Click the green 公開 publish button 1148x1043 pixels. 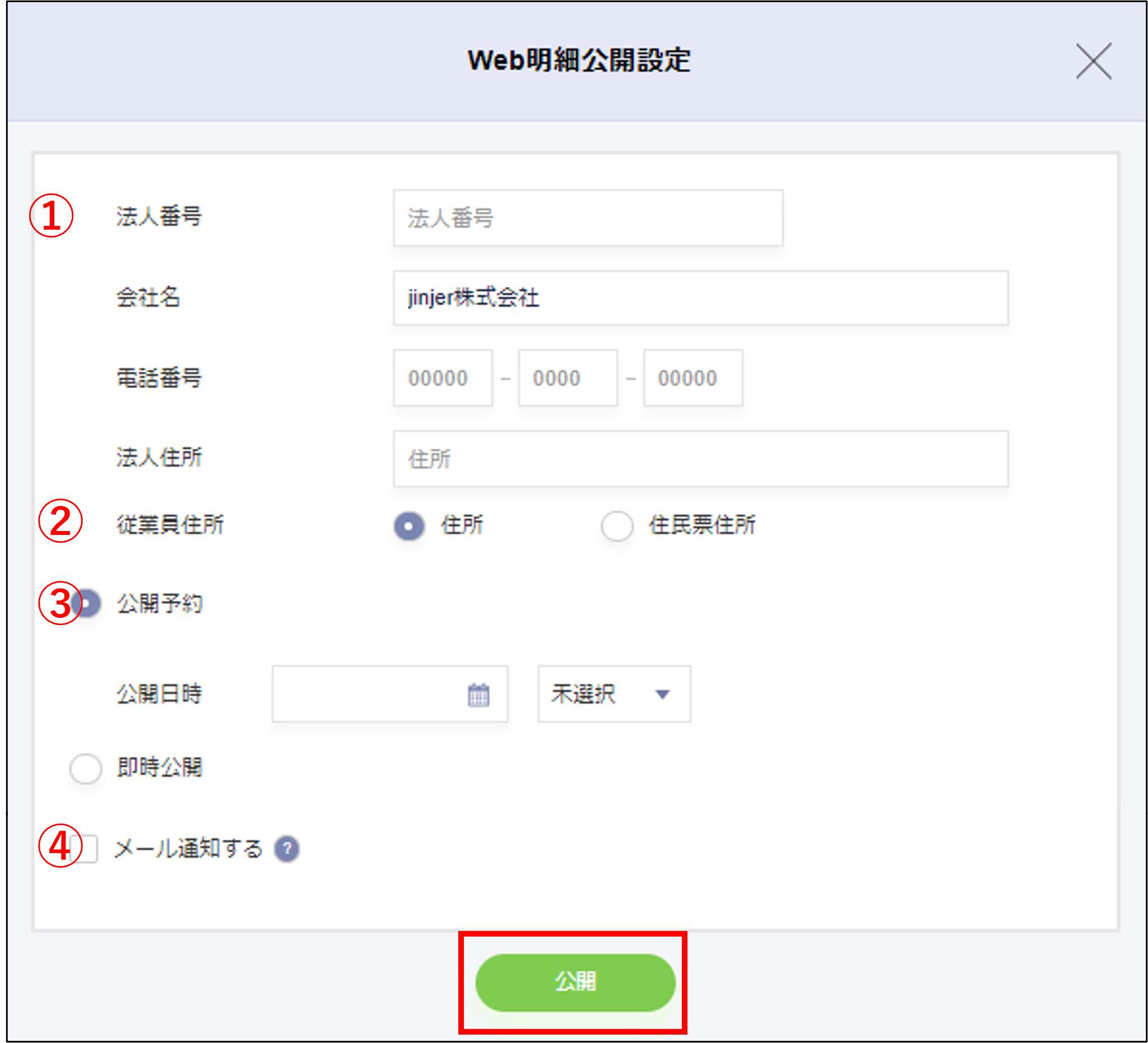pos(575,981)
